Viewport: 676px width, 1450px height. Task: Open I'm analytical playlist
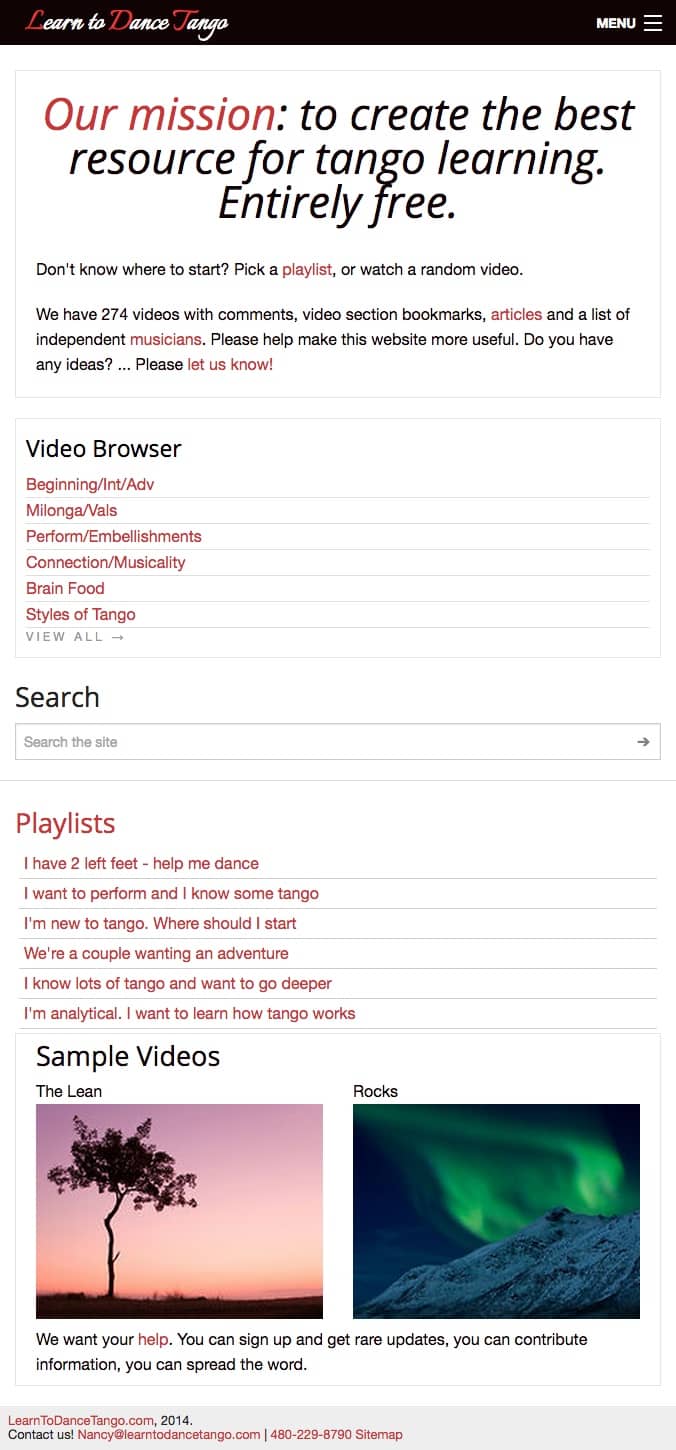(x=190, y=1013)
